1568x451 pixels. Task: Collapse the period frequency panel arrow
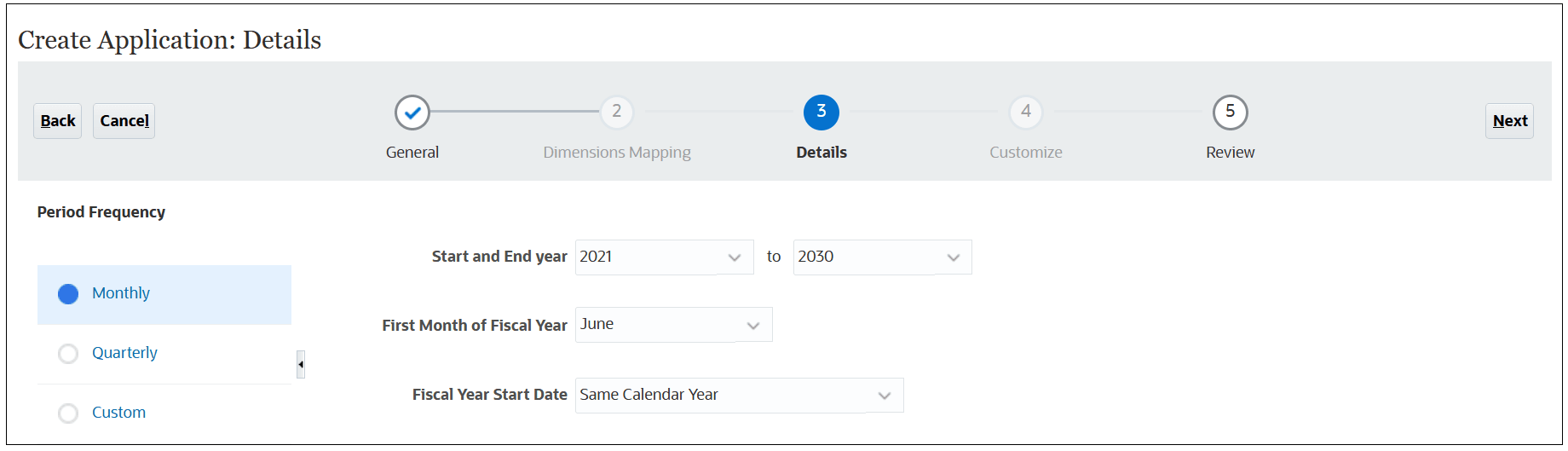point(301,364)
